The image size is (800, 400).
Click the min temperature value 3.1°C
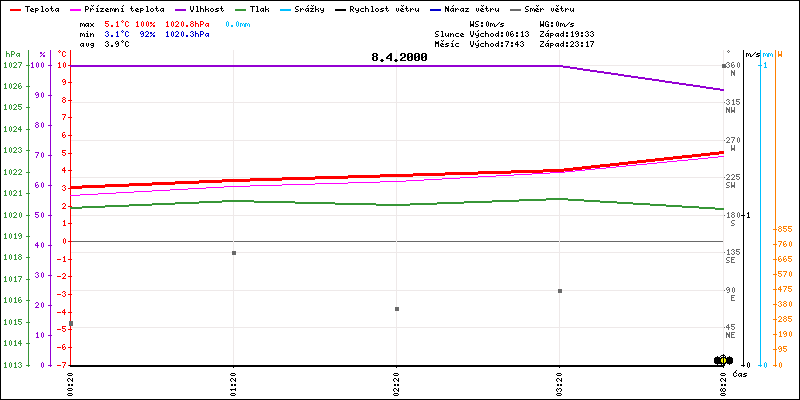[x=118, y=34]
